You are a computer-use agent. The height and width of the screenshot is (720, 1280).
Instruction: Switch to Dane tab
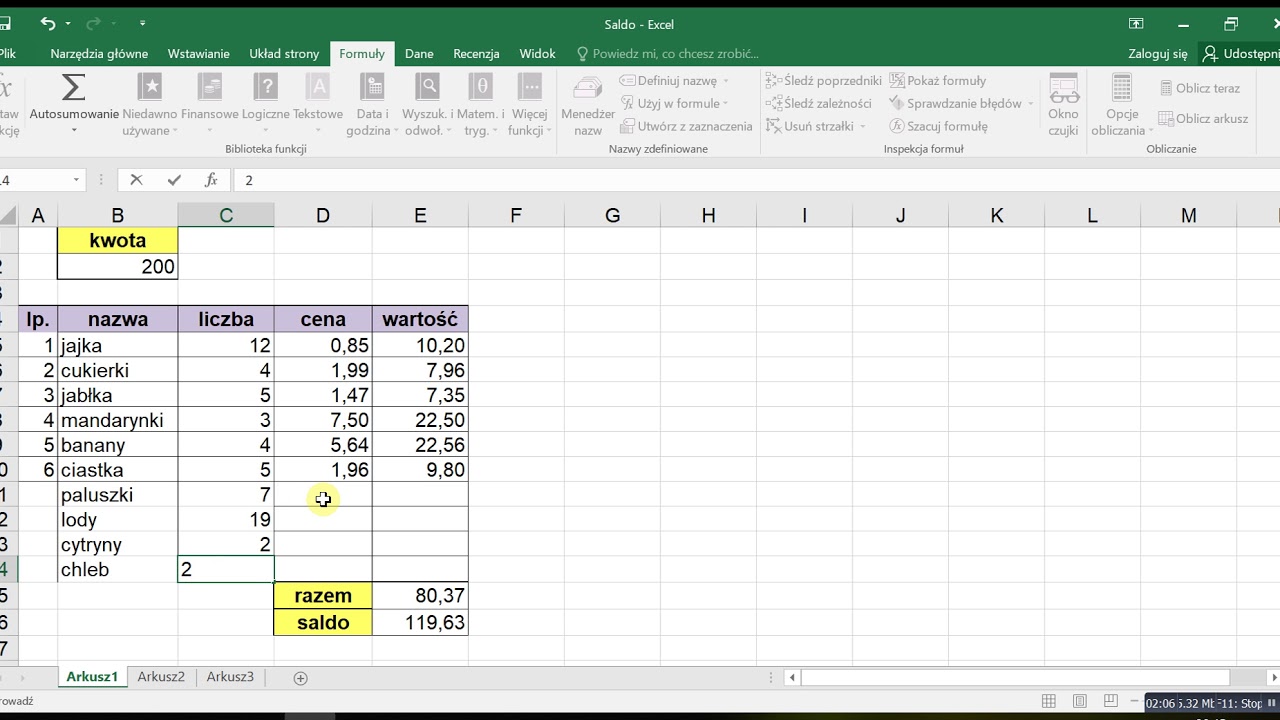419,54
